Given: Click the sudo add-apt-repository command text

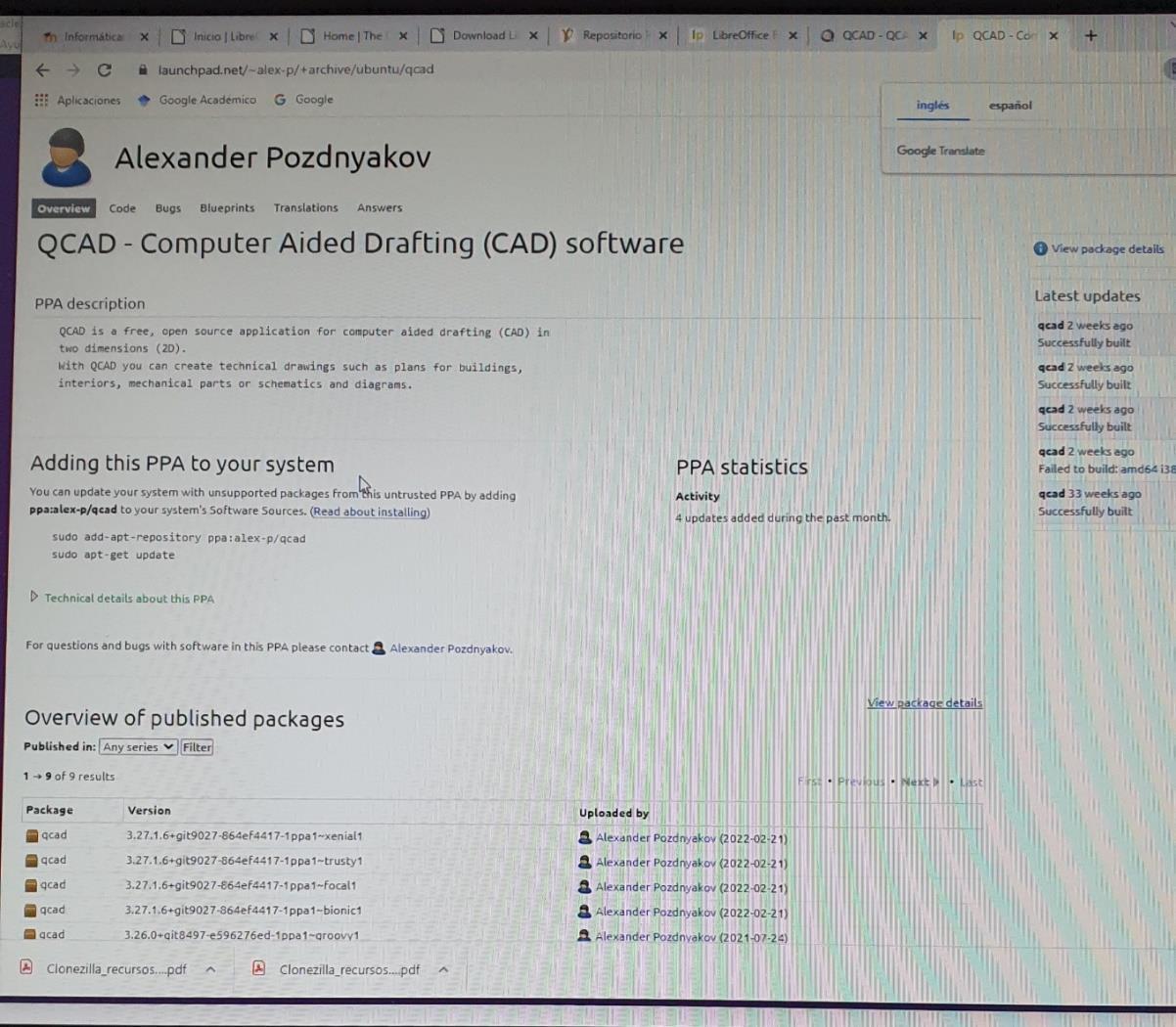Looking at the screenshot, I should (179, 538).
